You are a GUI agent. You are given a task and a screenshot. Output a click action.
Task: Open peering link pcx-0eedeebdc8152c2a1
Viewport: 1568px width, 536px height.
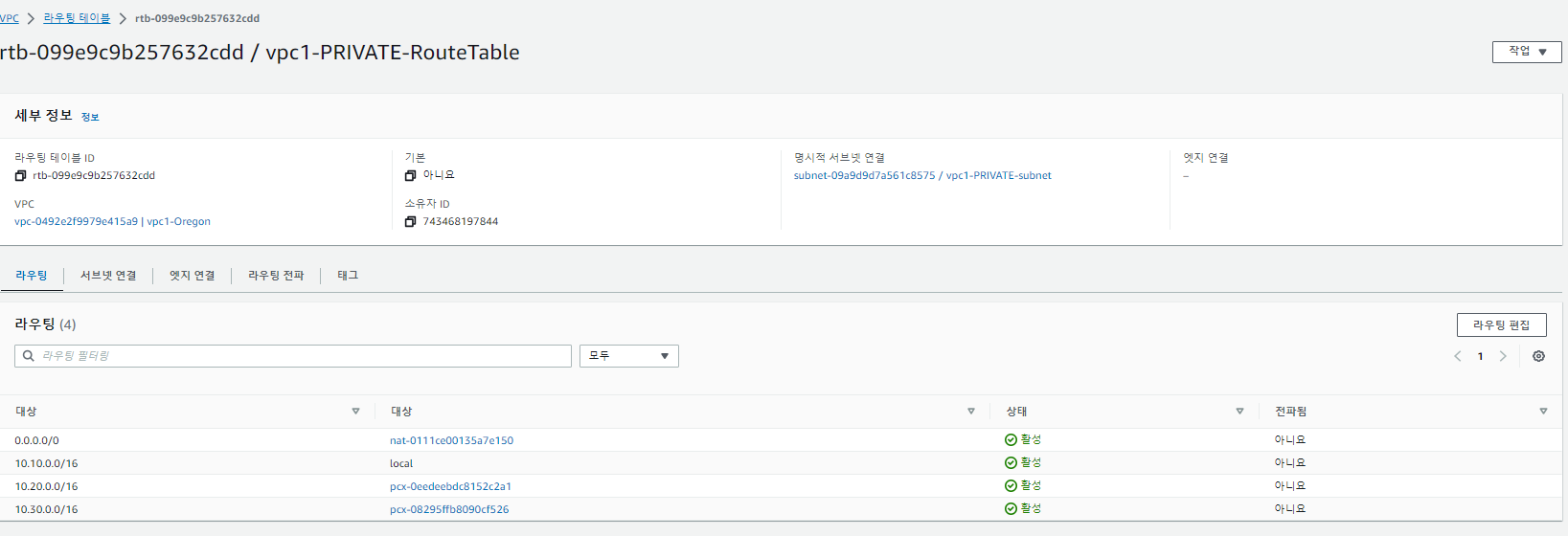coord(450,486)
